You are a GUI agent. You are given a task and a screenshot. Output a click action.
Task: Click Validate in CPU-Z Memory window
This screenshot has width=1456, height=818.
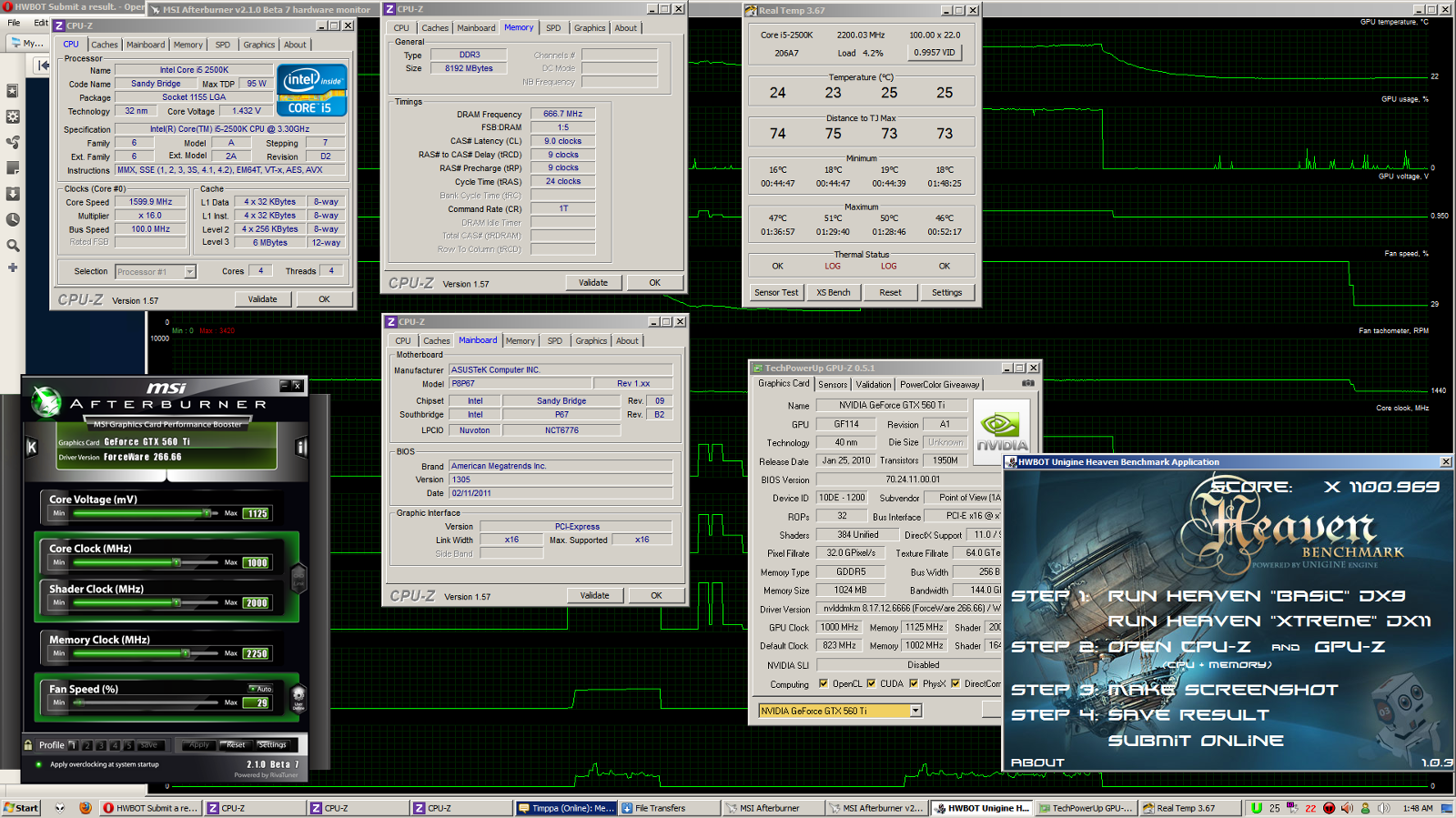tap(593, 283)
